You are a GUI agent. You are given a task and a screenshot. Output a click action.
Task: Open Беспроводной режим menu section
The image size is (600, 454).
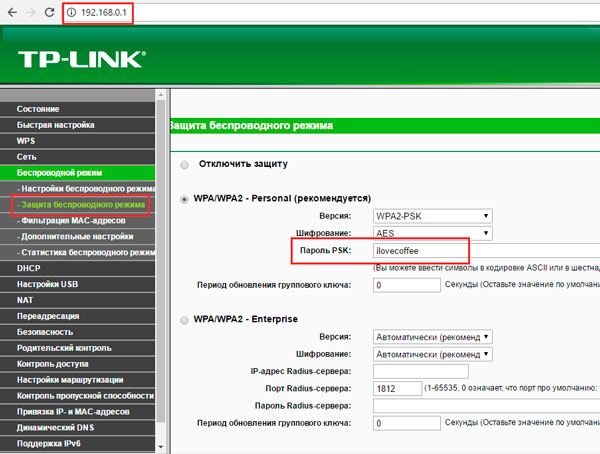(x=60, y=173)
